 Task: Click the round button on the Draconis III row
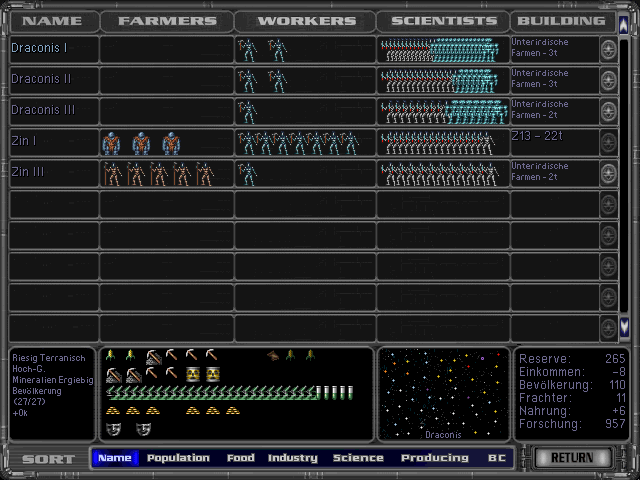point(608,112)
